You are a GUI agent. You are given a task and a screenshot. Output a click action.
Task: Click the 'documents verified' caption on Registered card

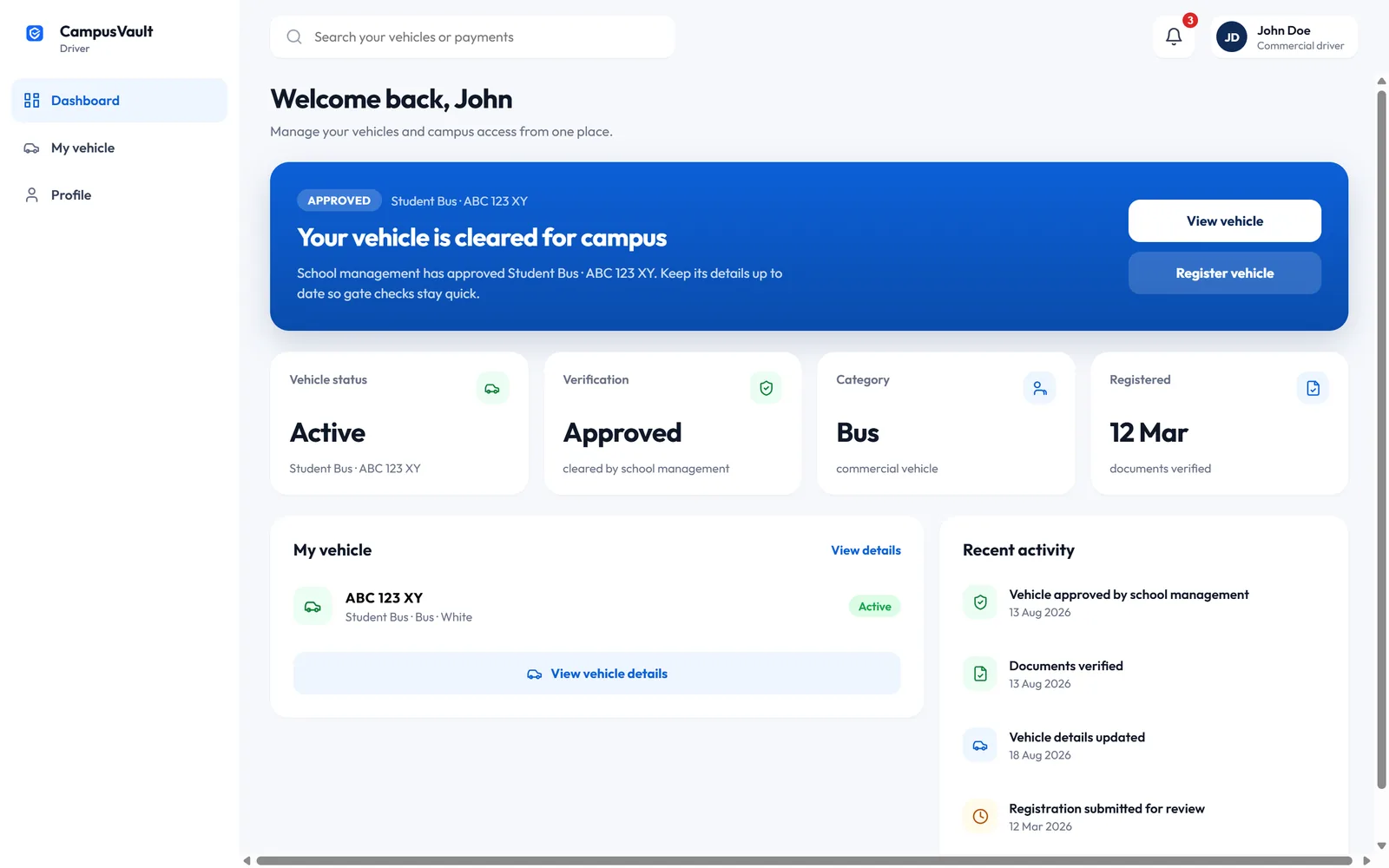[1160, 469]
